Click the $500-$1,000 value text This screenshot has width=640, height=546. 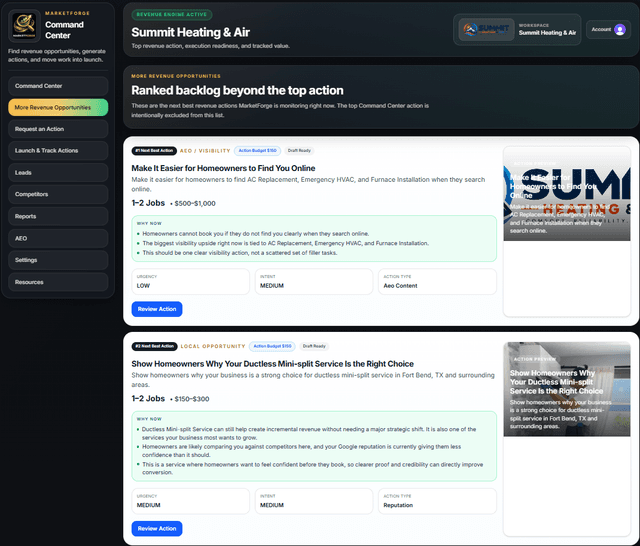[x=195, y=203]
